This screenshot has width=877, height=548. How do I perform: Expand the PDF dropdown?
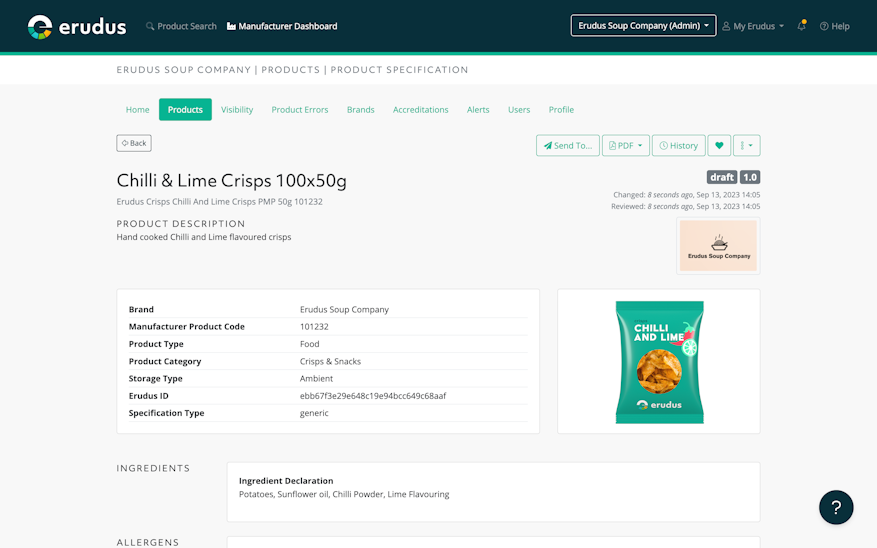tap(626, 145)
